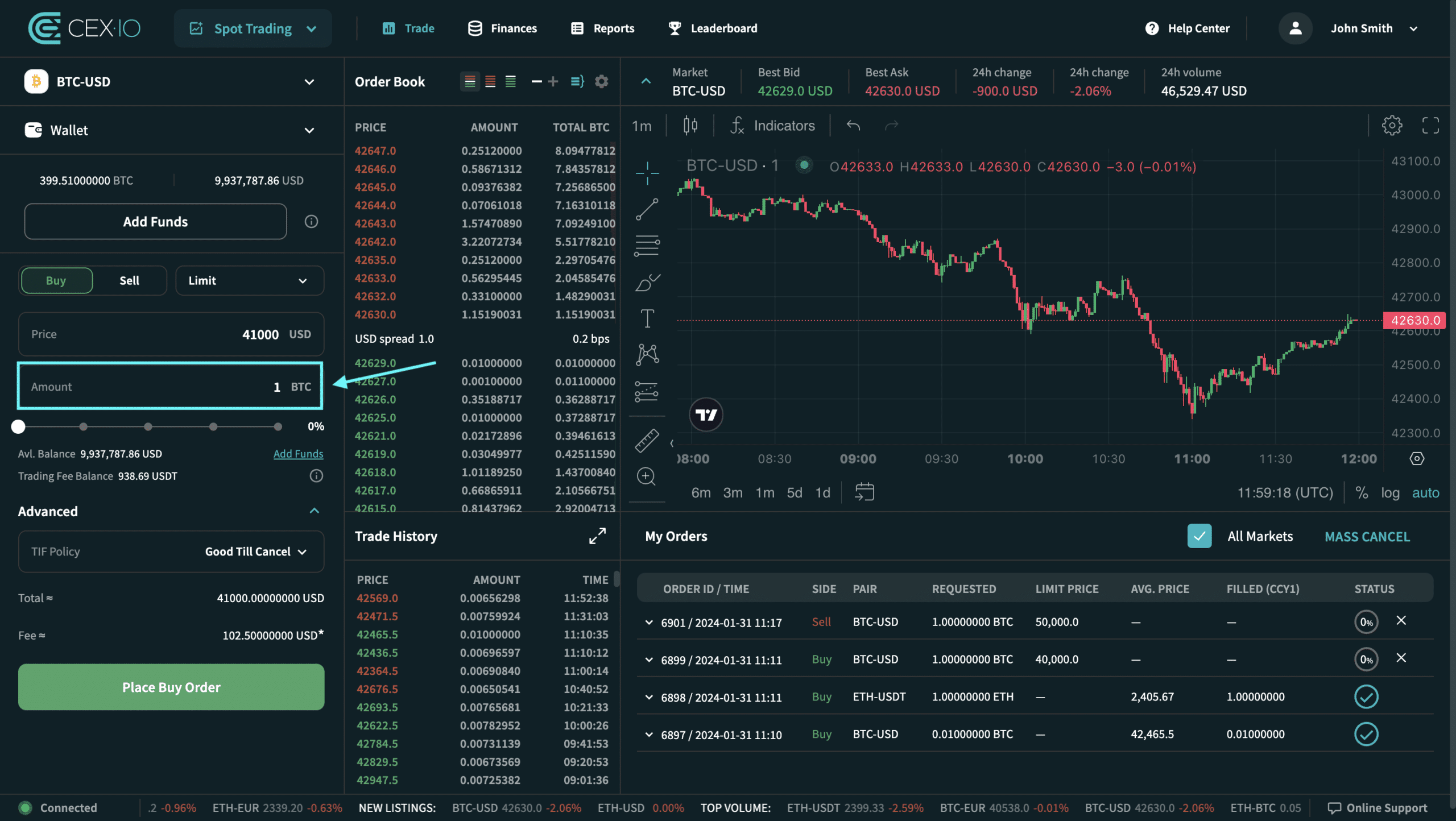Open the Fibonacci retracement tool
The height and width of the screenshot is (821, 1456).
click(647, 246)
